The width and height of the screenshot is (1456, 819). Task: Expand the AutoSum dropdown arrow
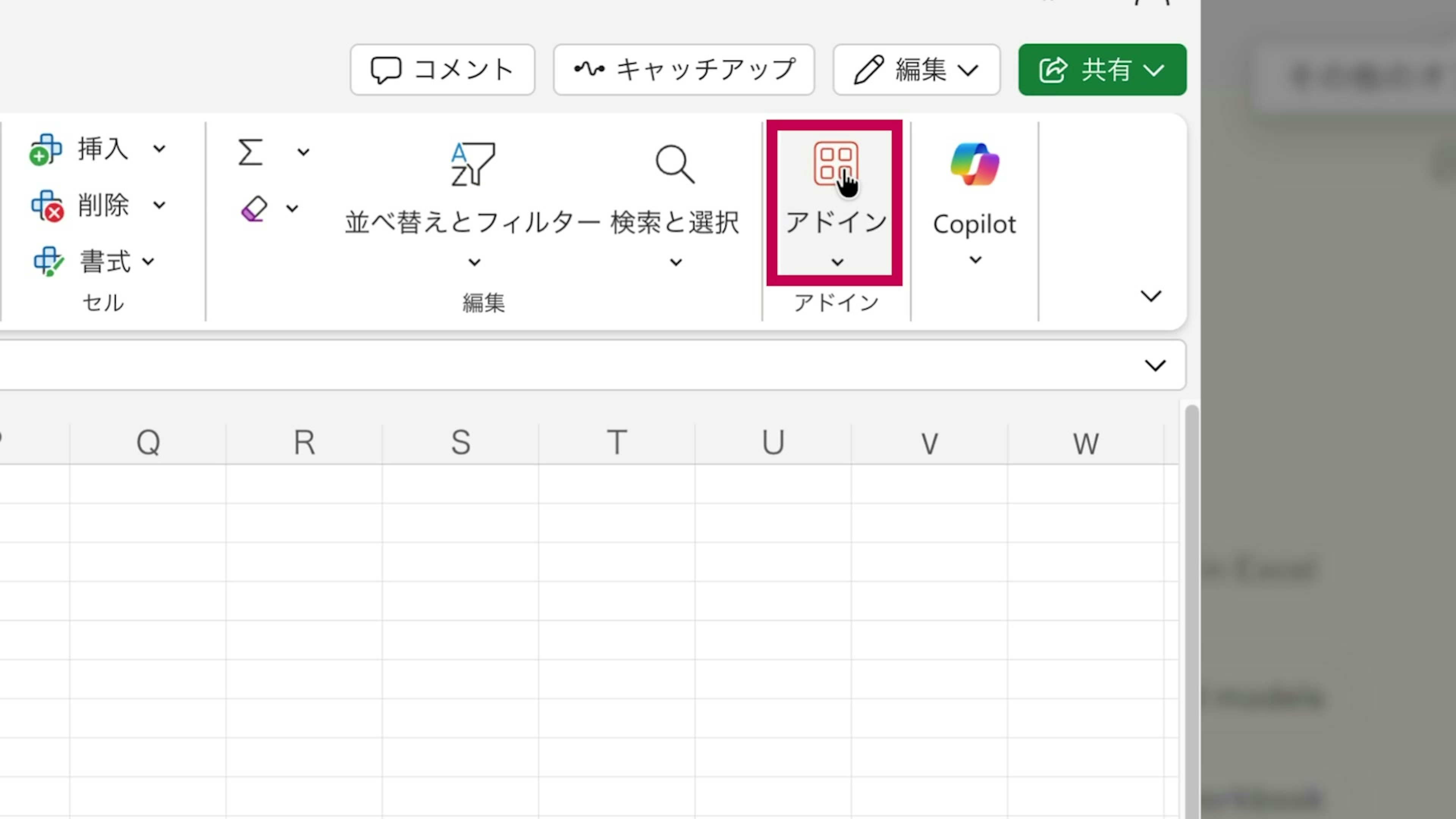303,152
